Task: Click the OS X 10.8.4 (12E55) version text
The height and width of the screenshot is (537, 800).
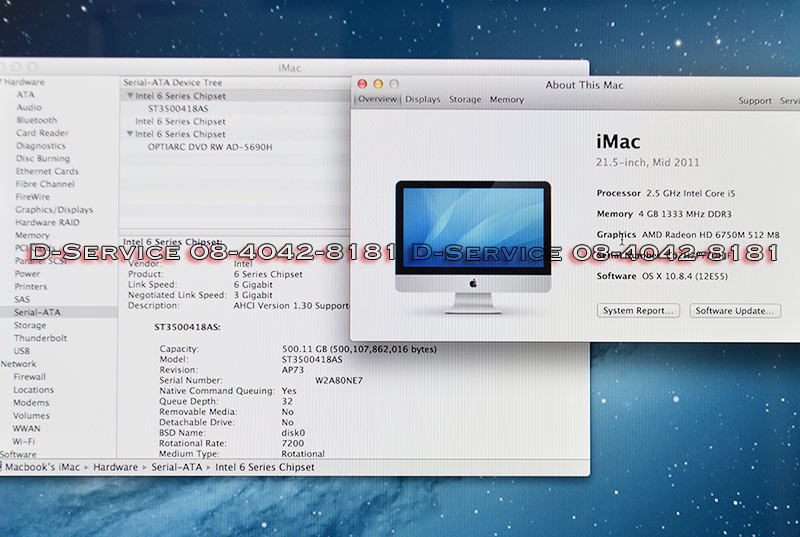Action: [x=685, y=276]
